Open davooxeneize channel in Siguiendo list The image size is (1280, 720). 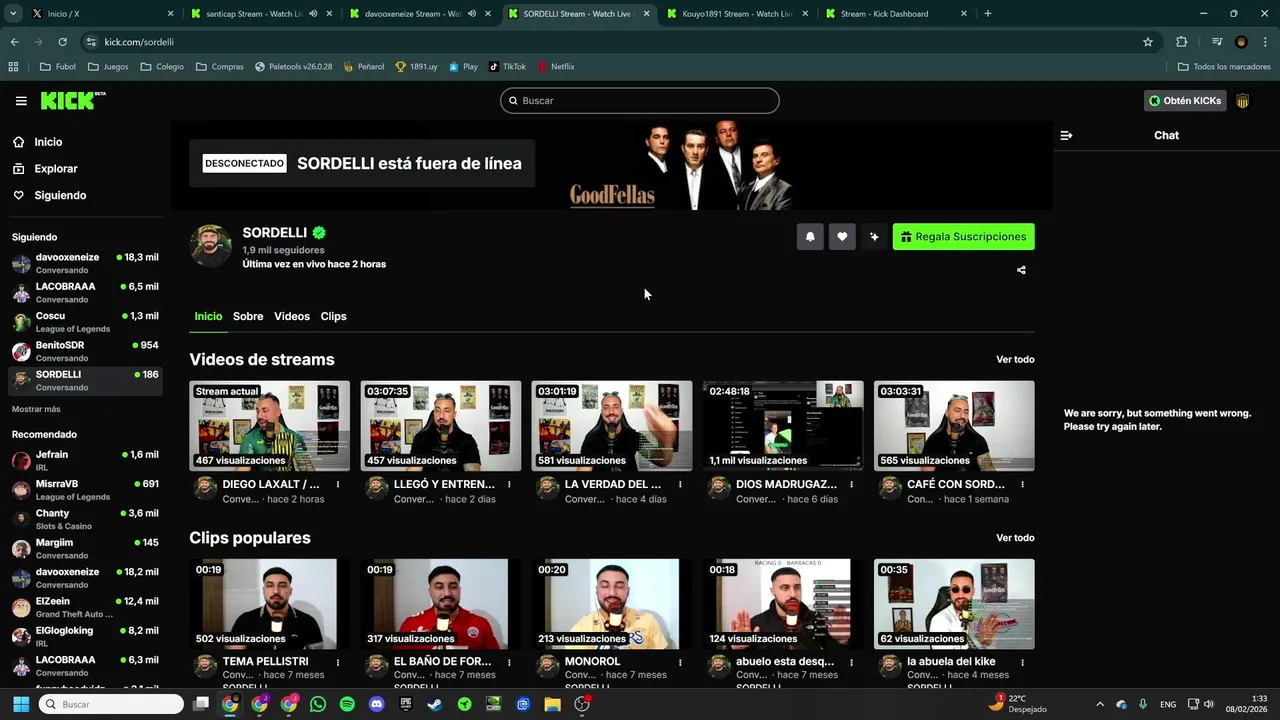point(85,264)
